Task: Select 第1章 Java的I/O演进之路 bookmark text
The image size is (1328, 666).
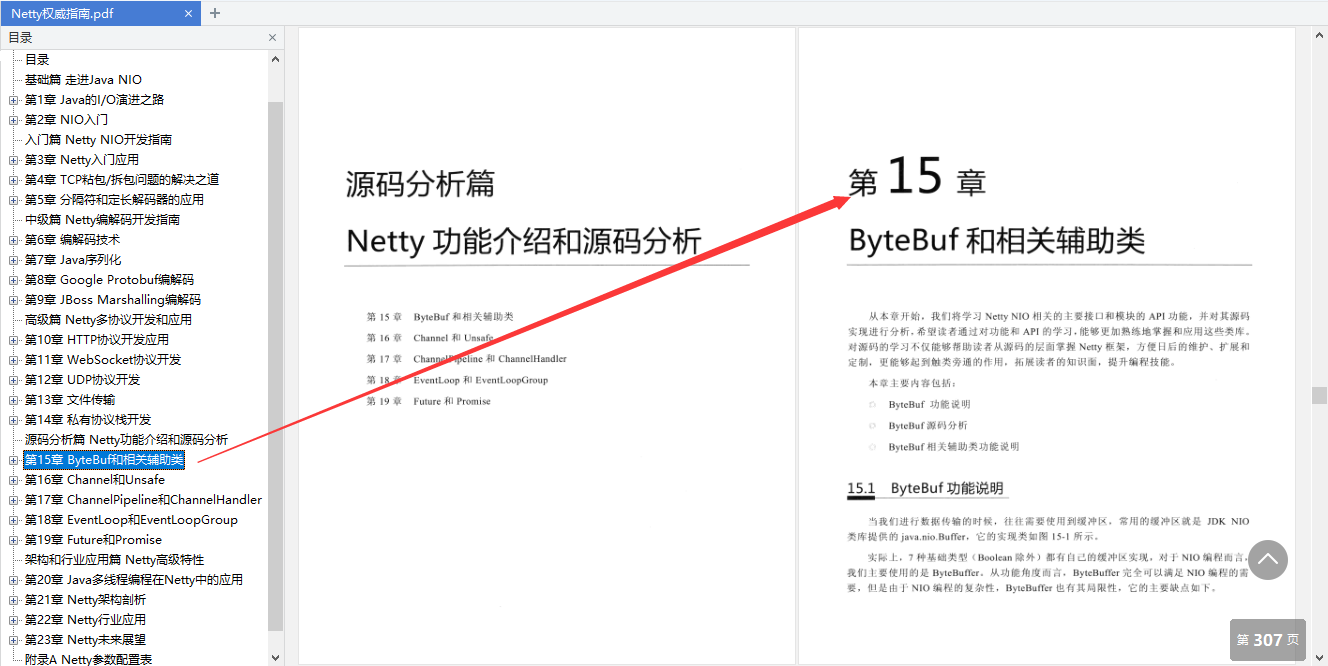Action: point(94,100)
